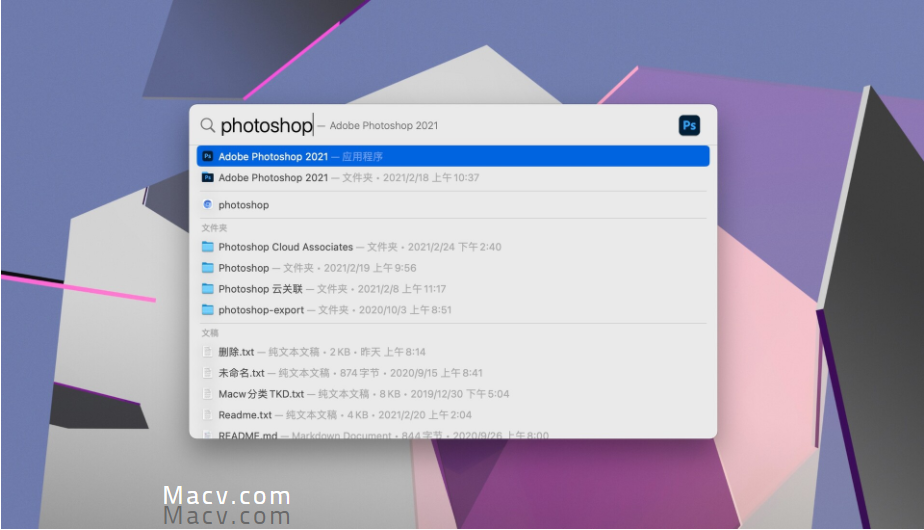The height and width of the screenshot is (530, 924).
Task: Click the Spotlight magnifying glass icon
Action: pyautogui.click(x=207, y=125)
